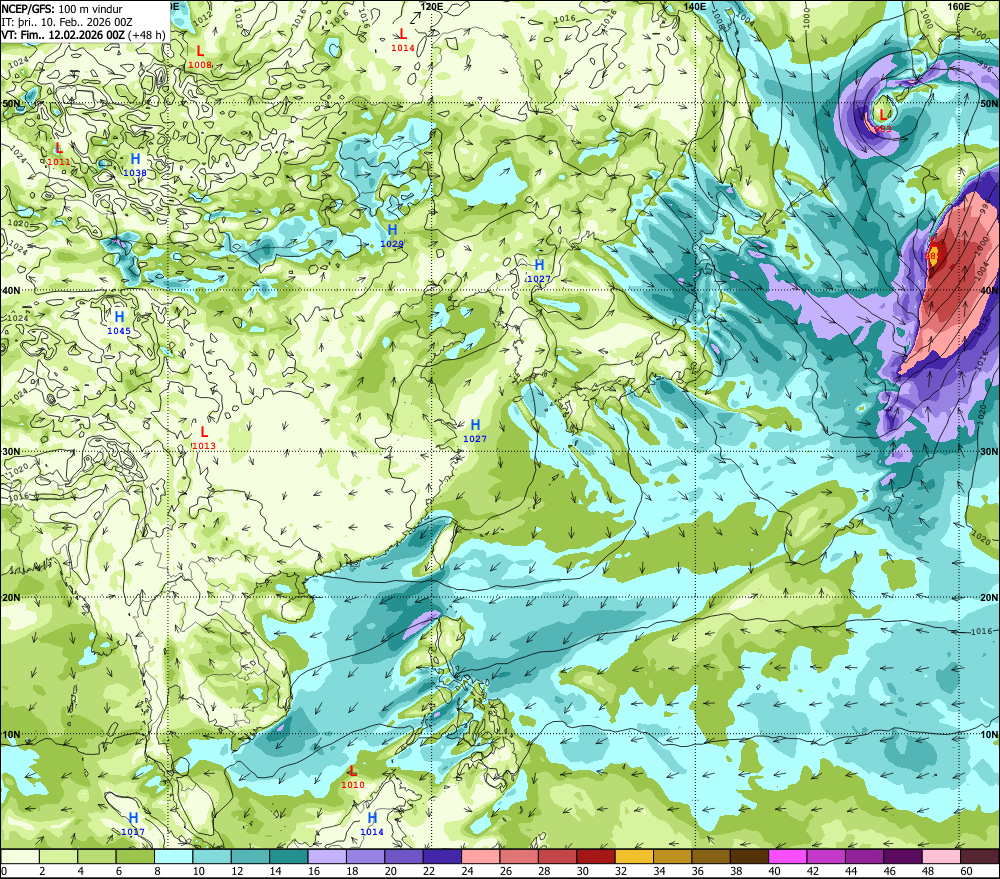This screenshot has height=879, width=1000.
Task: Click the 'NCEP/GFS: 100 m vindur' title text
Action: pyautogui.click(x=62, y=9)
